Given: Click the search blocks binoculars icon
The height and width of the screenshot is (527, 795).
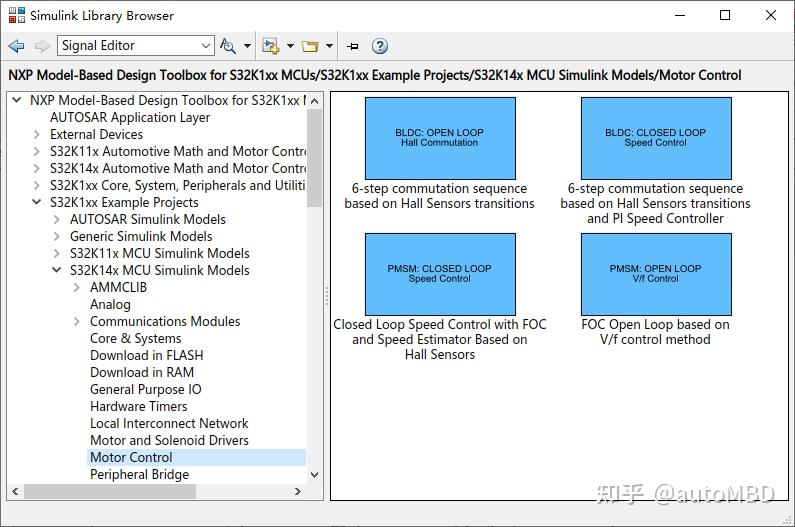Looking at the screenshot, I should point(228,46).
